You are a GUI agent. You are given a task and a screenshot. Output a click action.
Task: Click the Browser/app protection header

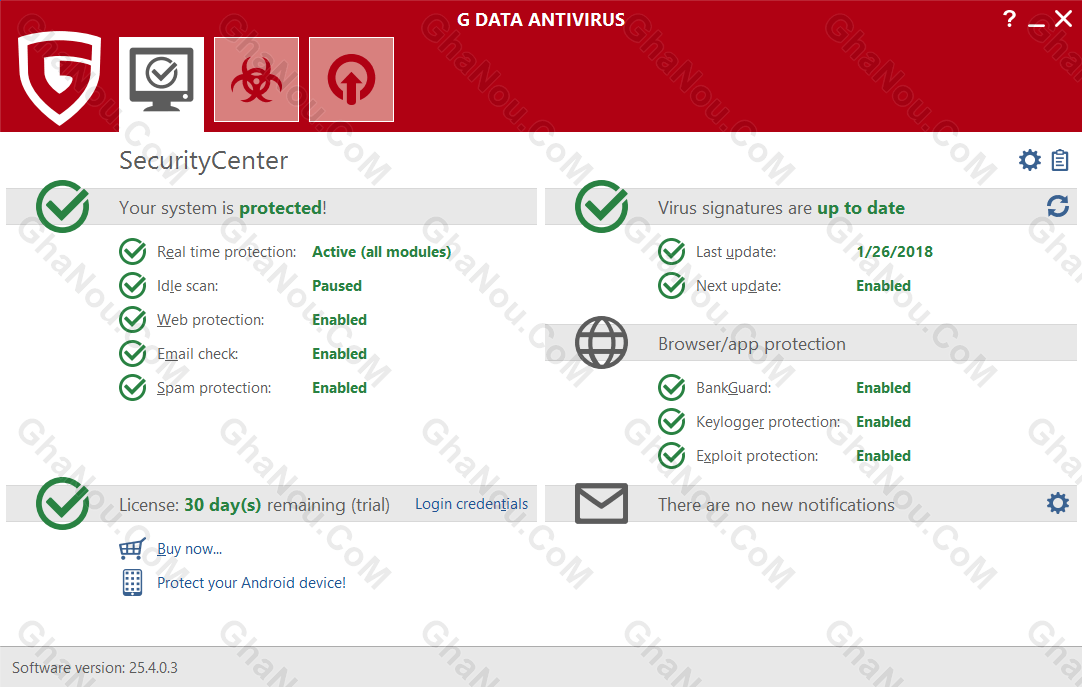coord(751,344)
